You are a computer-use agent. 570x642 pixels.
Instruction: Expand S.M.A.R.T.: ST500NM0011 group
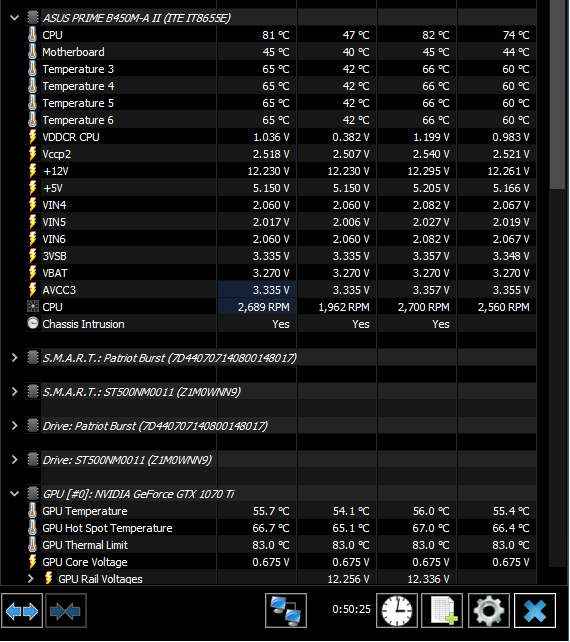point(15,392)
